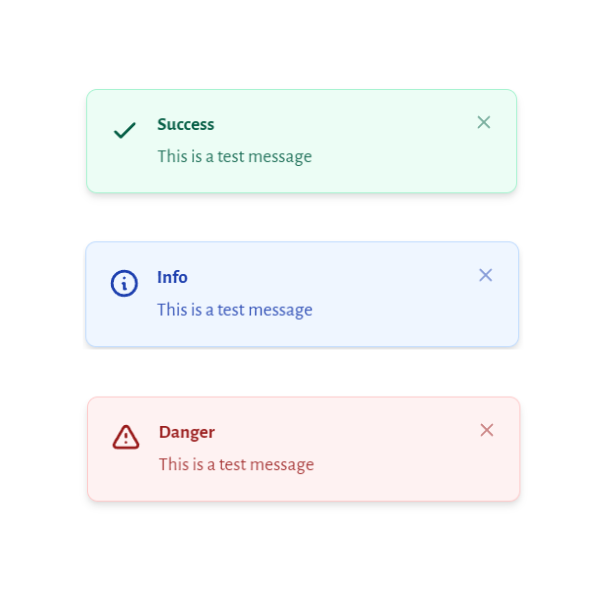Screen dimensions: 600x600
Task: Close the Info alert using X
Action: pyautogui.click(x=486, y=275)
